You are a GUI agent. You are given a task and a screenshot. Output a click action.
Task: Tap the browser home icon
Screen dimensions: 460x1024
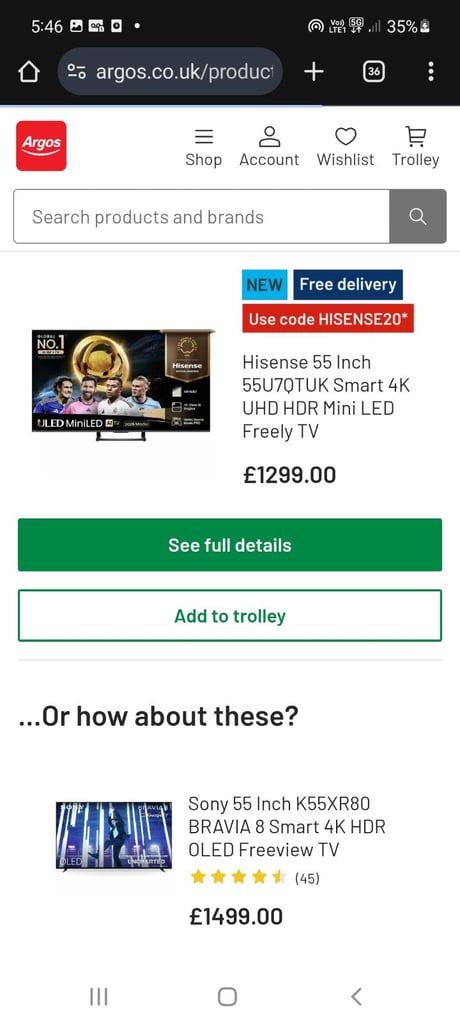[x=29, y=72]
